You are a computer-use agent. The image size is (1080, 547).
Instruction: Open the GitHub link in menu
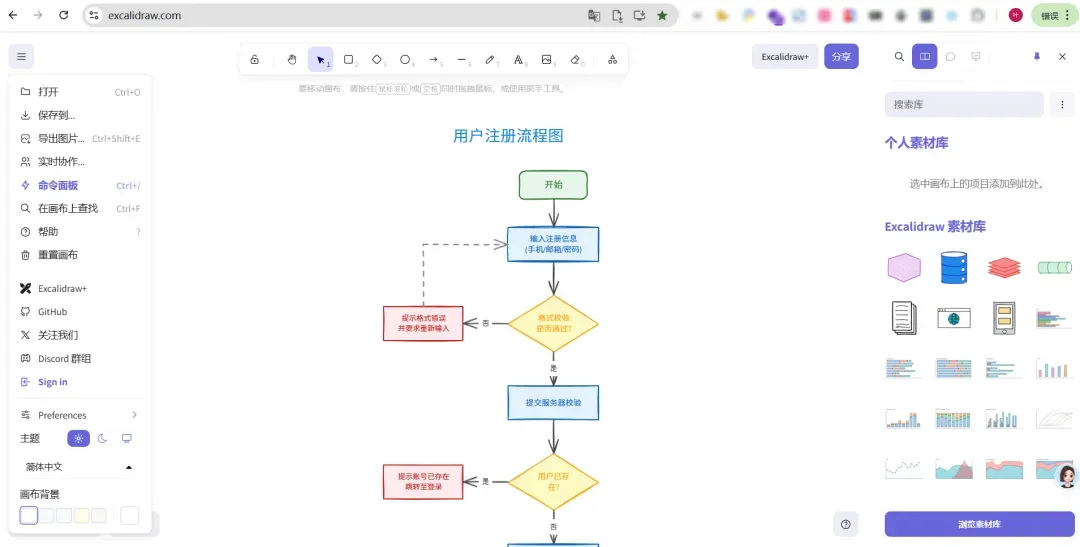80,312
